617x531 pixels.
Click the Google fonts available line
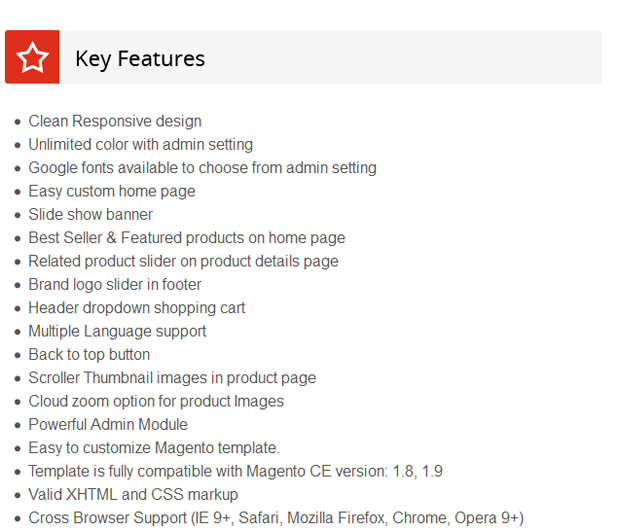[202, 168]
